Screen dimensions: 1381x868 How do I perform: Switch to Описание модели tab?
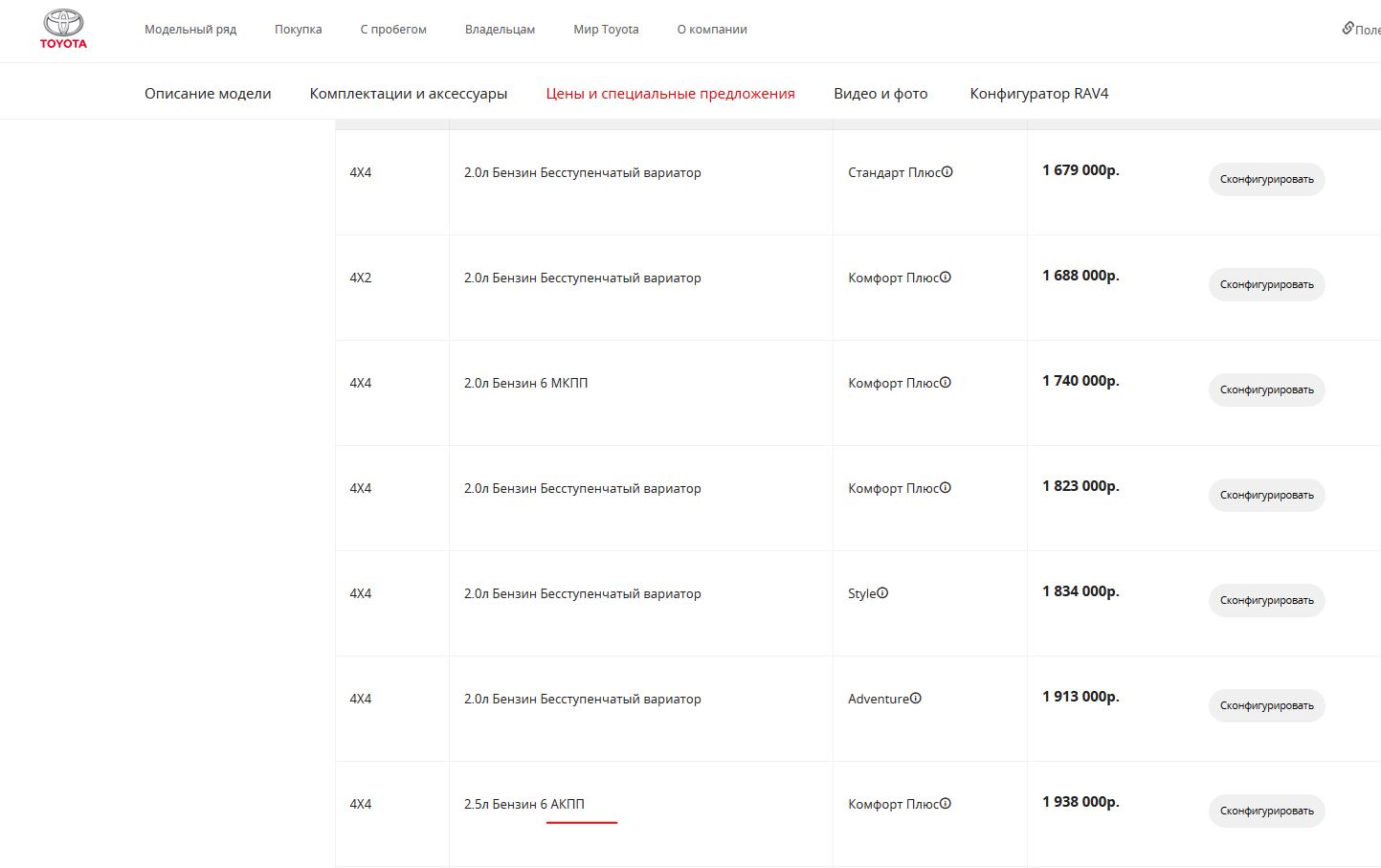[208, 94]
